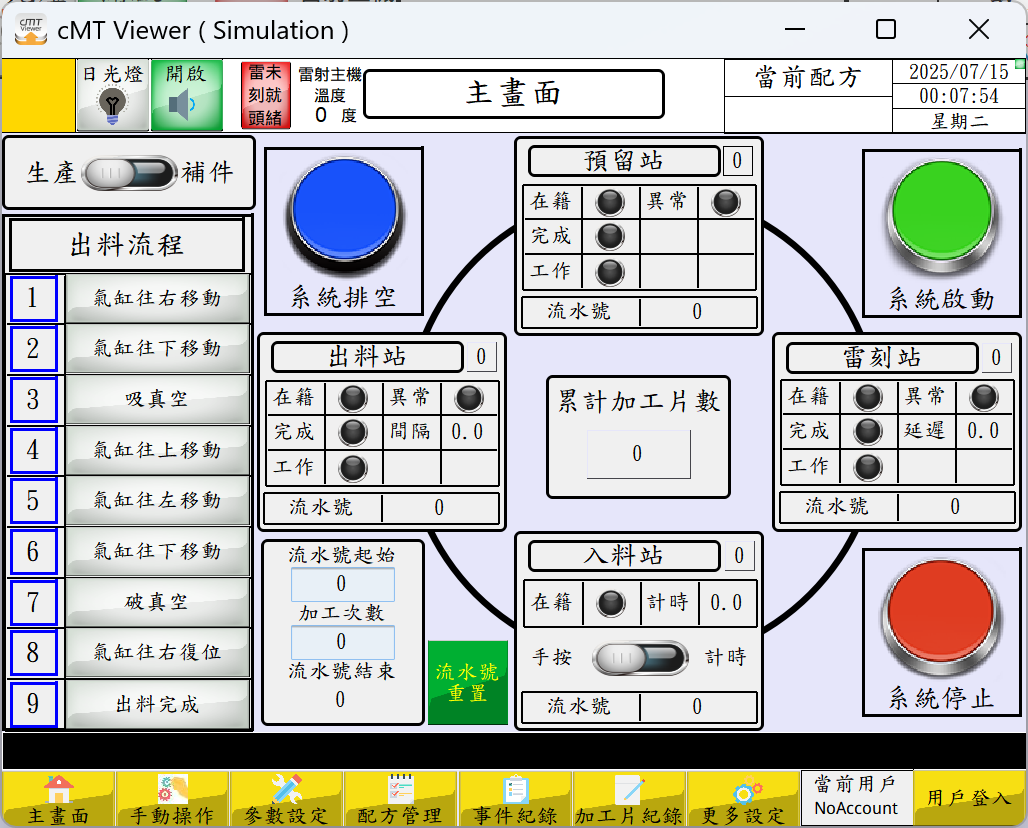
Task: Click the 當前用戶 NoAccount display
Action: [x=856, y=797]
